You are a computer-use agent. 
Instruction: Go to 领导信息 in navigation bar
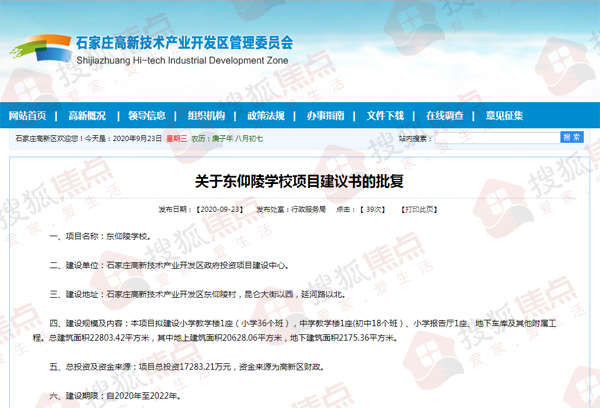pos(147,116)
